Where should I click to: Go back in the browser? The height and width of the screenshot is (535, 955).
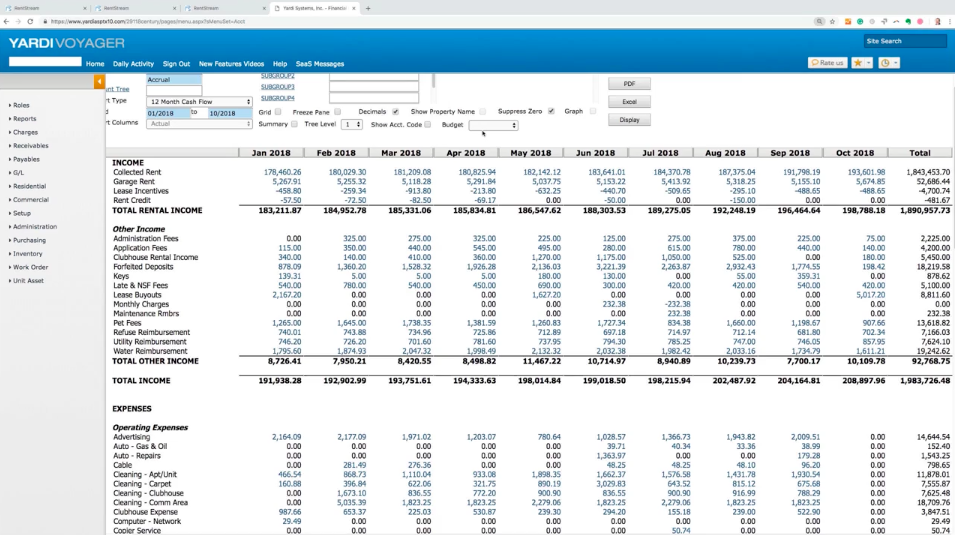coord(6,21)
